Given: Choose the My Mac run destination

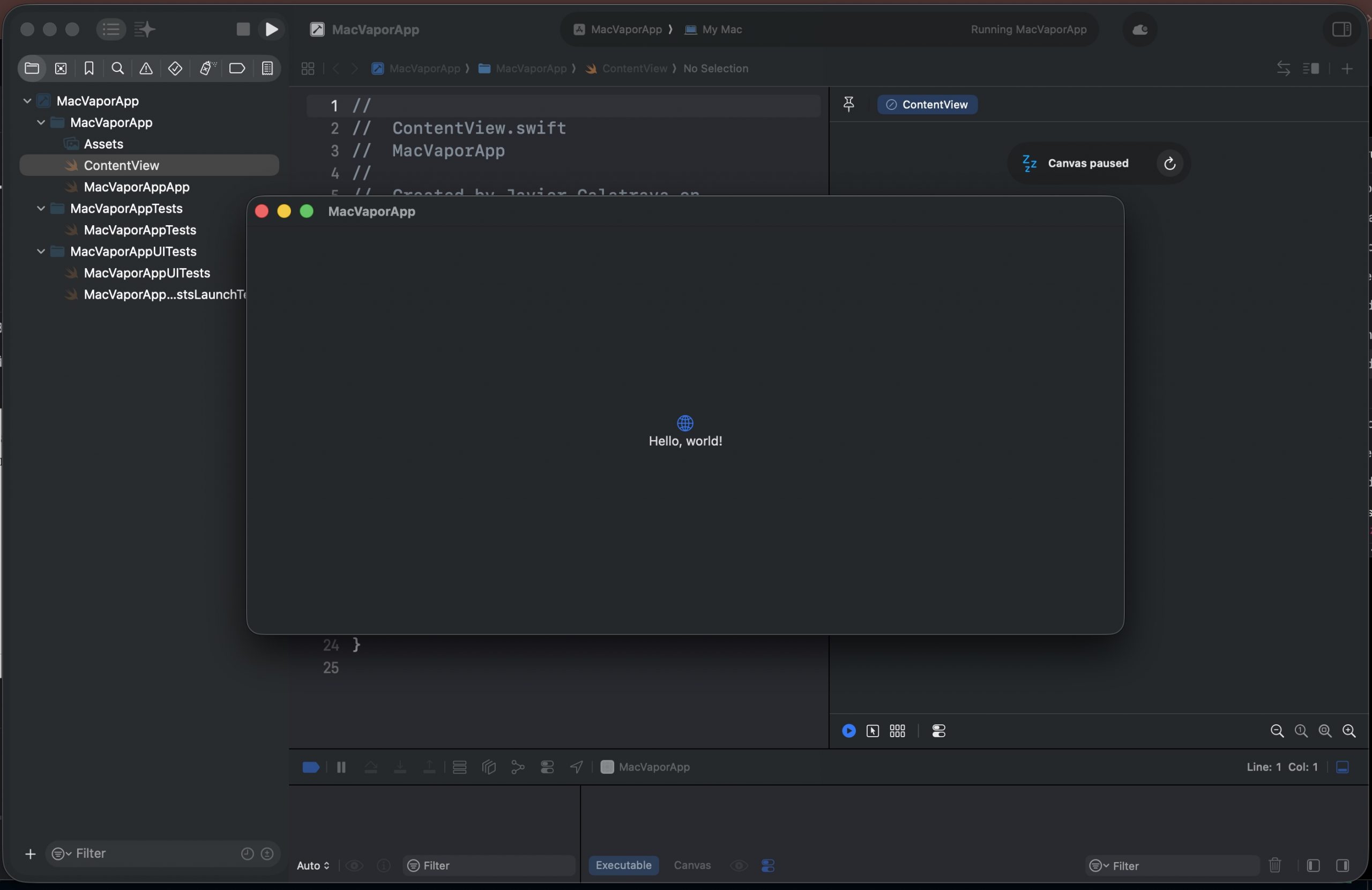Looking at the screenshot, I should coord(713,29).
